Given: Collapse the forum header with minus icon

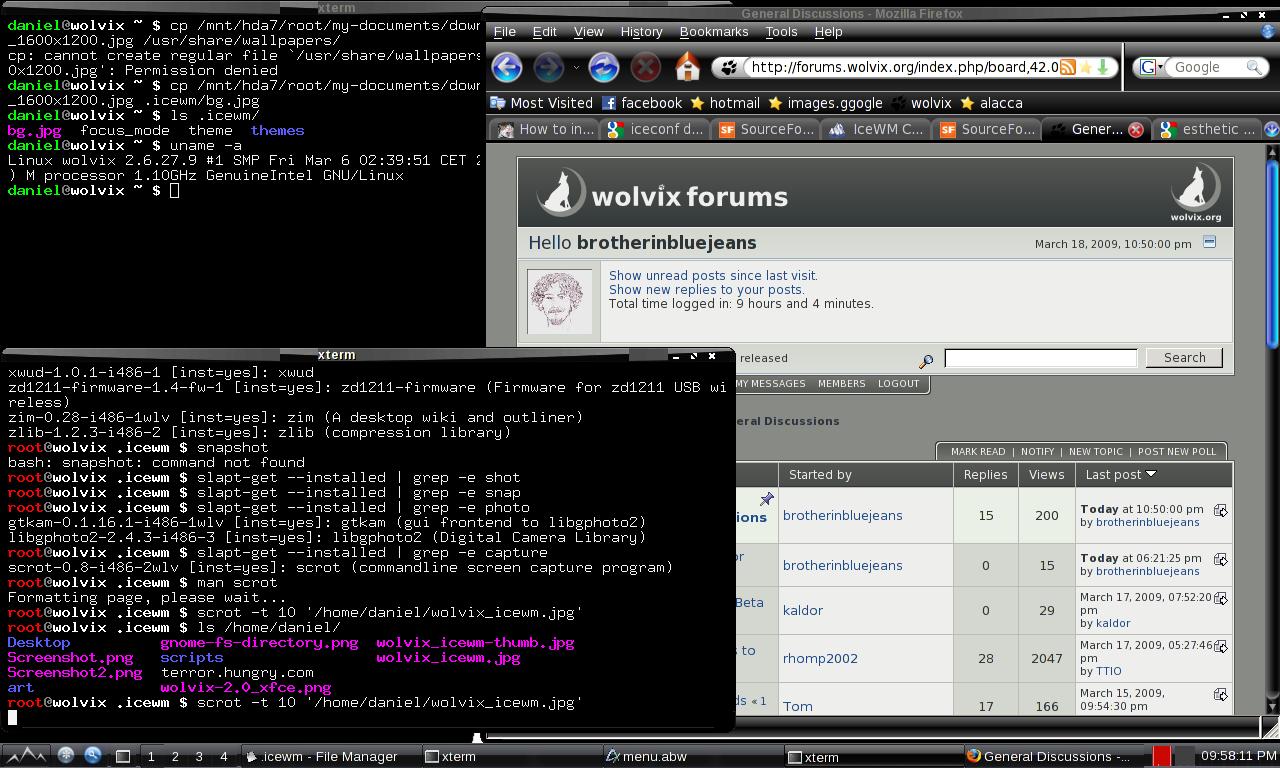Looking at the screenshot, I should click(1209, 242).
